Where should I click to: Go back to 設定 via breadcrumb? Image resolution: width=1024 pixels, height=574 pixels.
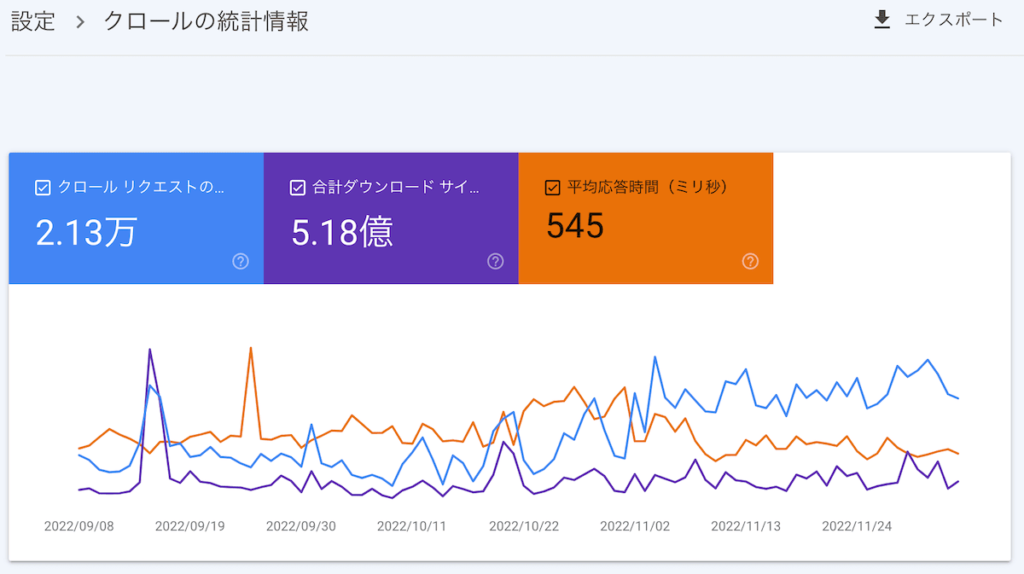point(33,22)
